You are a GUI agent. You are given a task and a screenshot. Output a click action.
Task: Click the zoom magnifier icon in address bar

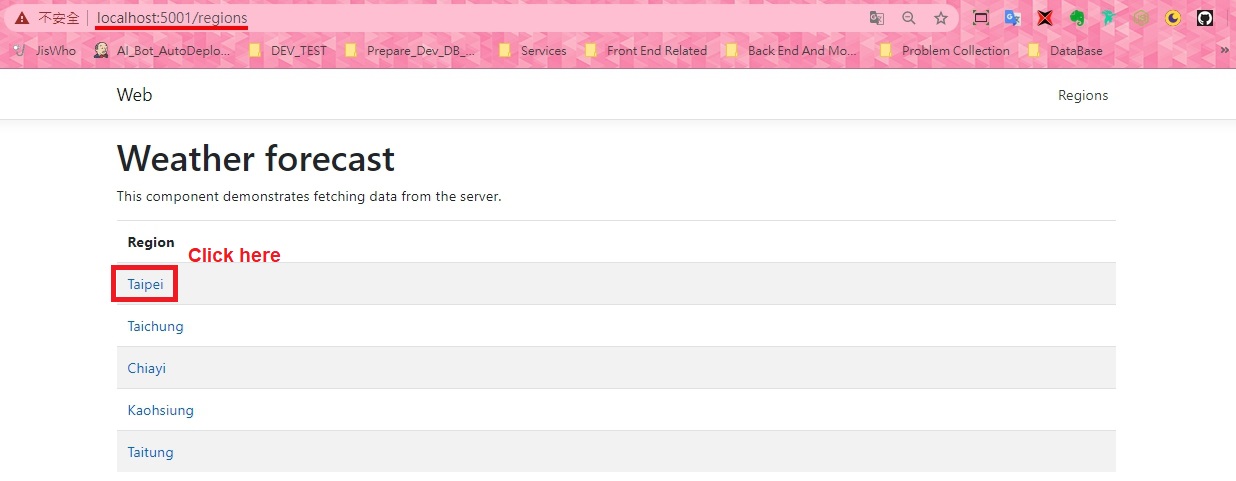[909, 18]
